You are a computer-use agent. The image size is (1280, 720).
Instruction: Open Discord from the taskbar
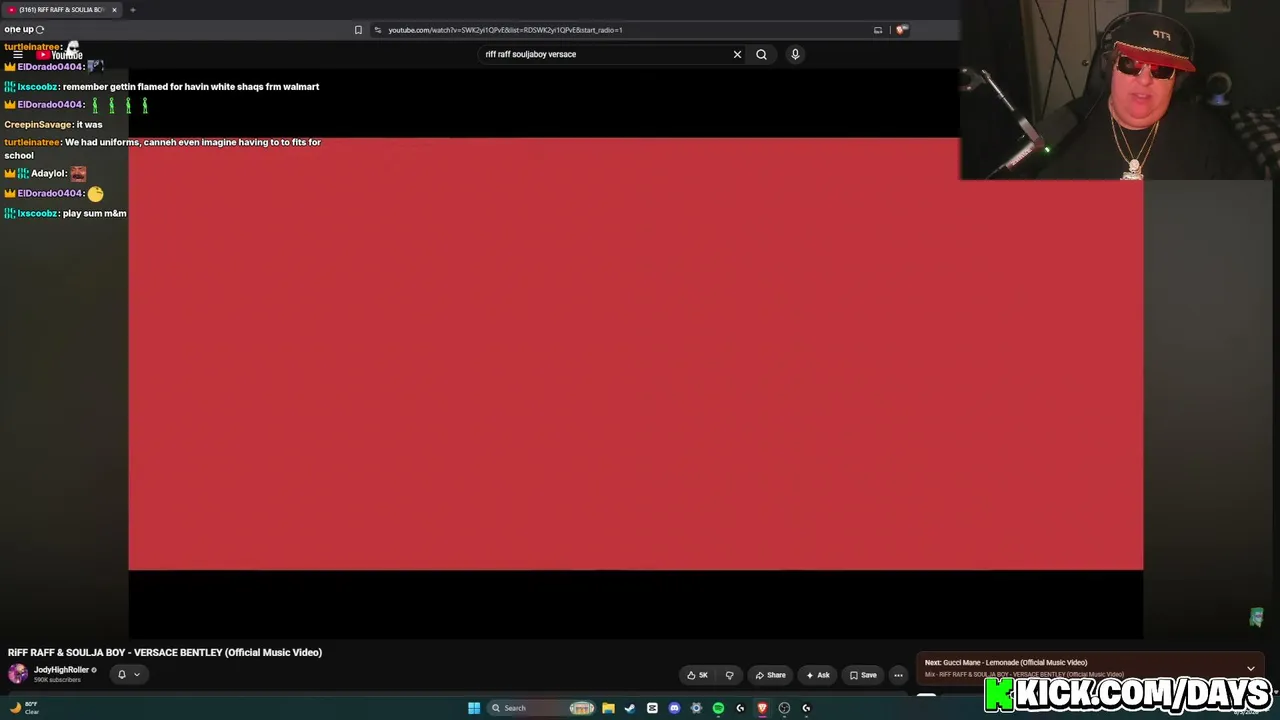(674, 708)
